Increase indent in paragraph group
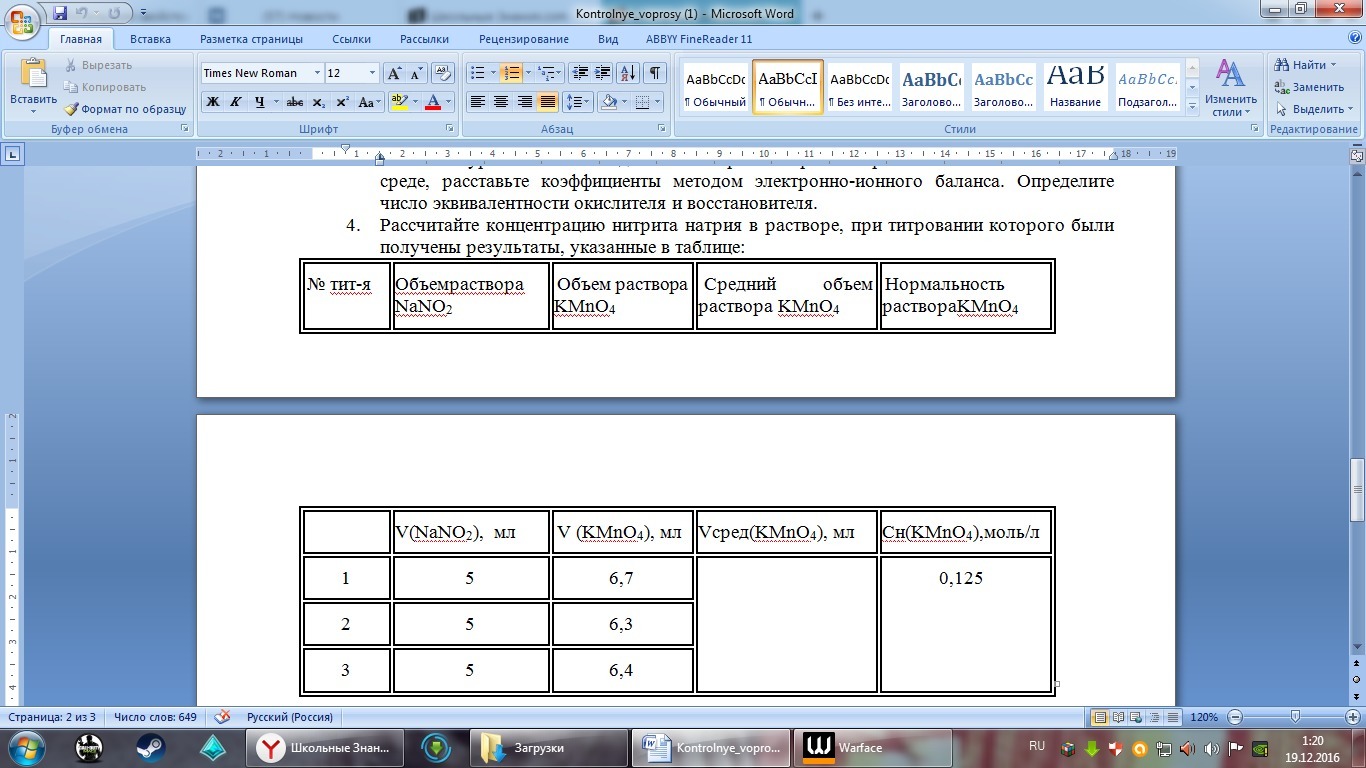Screen dimensions: 1366x768 603,73
